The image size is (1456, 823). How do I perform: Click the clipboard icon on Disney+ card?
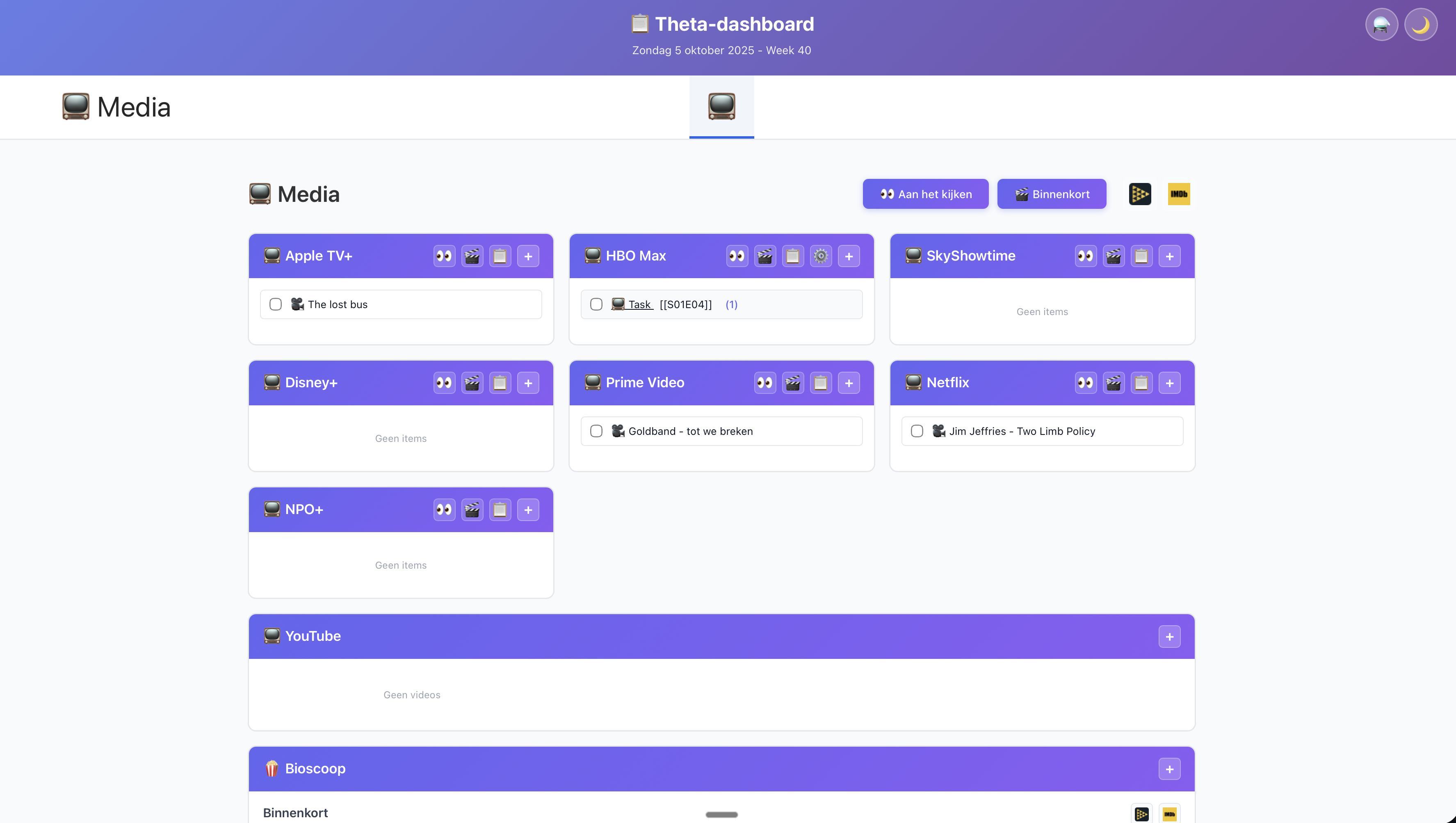click(500, 383)
